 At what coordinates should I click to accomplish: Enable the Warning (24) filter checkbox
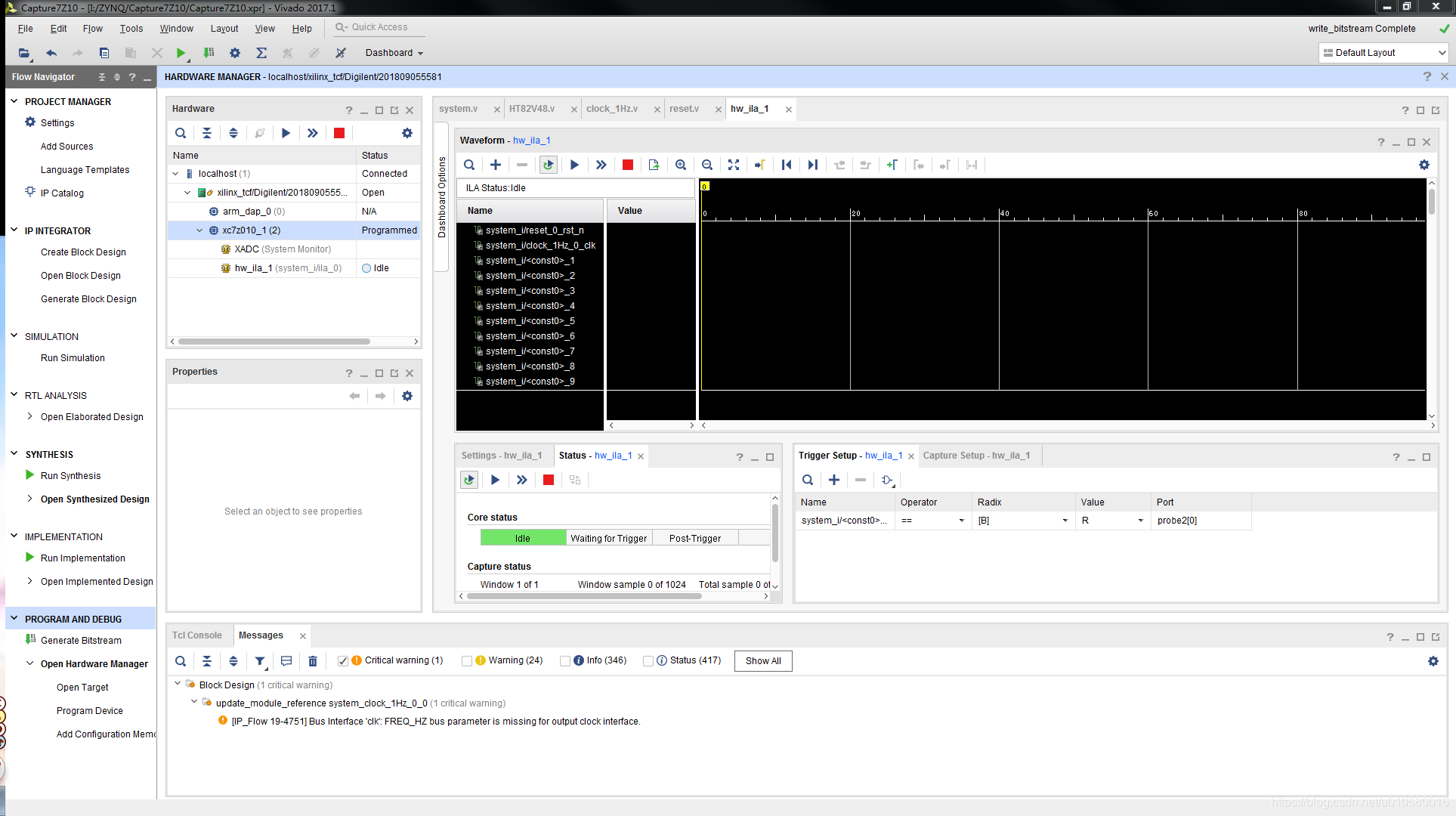pos(467,661)
